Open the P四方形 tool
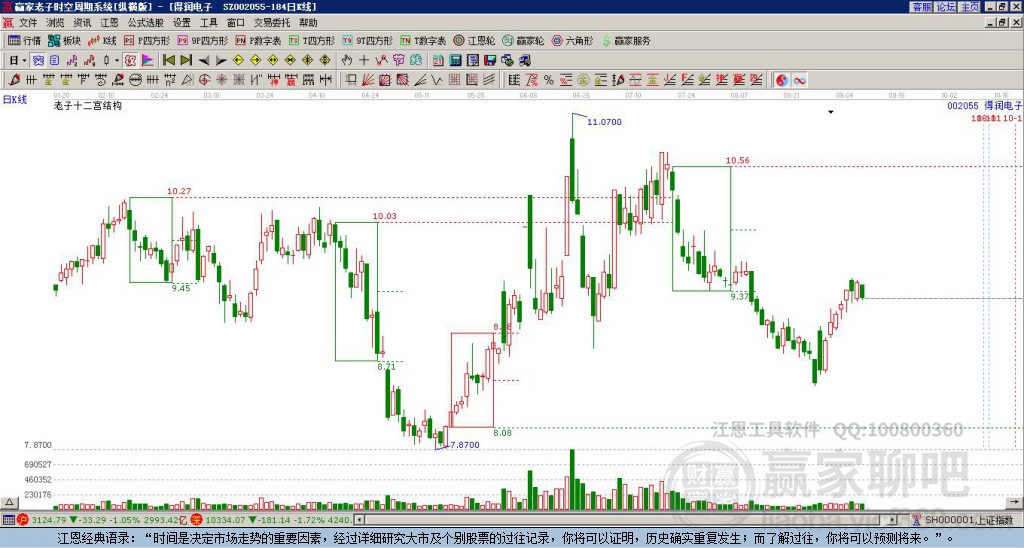1024x548 pixels. (147, 40)
